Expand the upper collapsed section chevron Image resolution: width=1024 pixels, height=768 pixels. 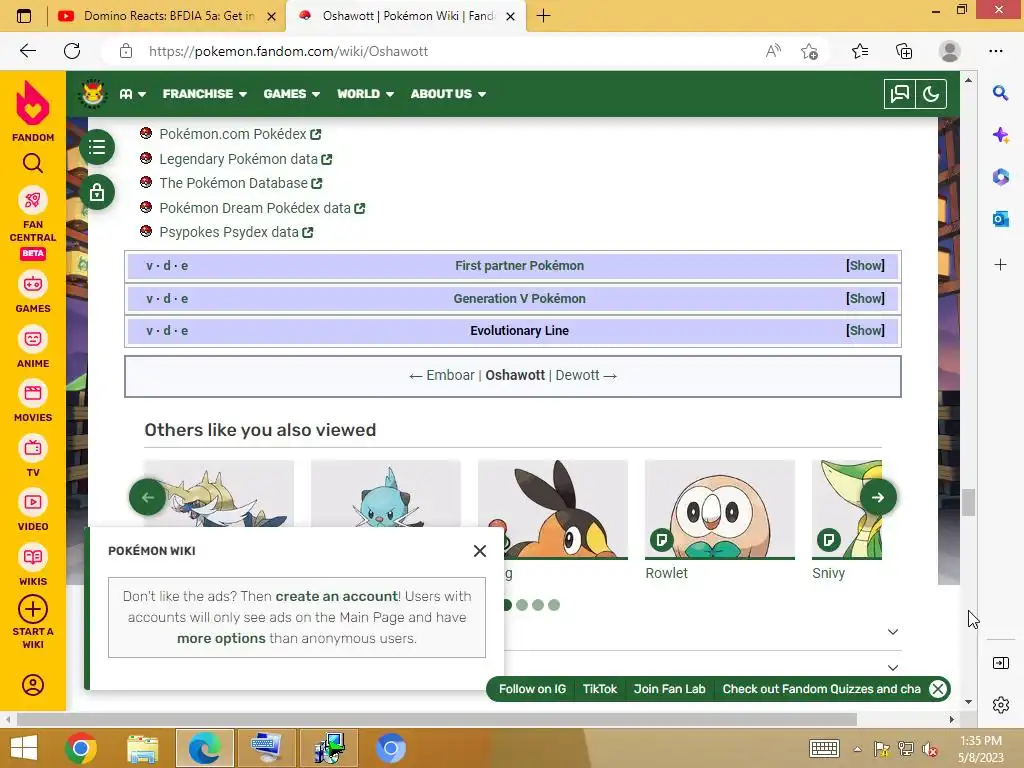tap(893, 632)
